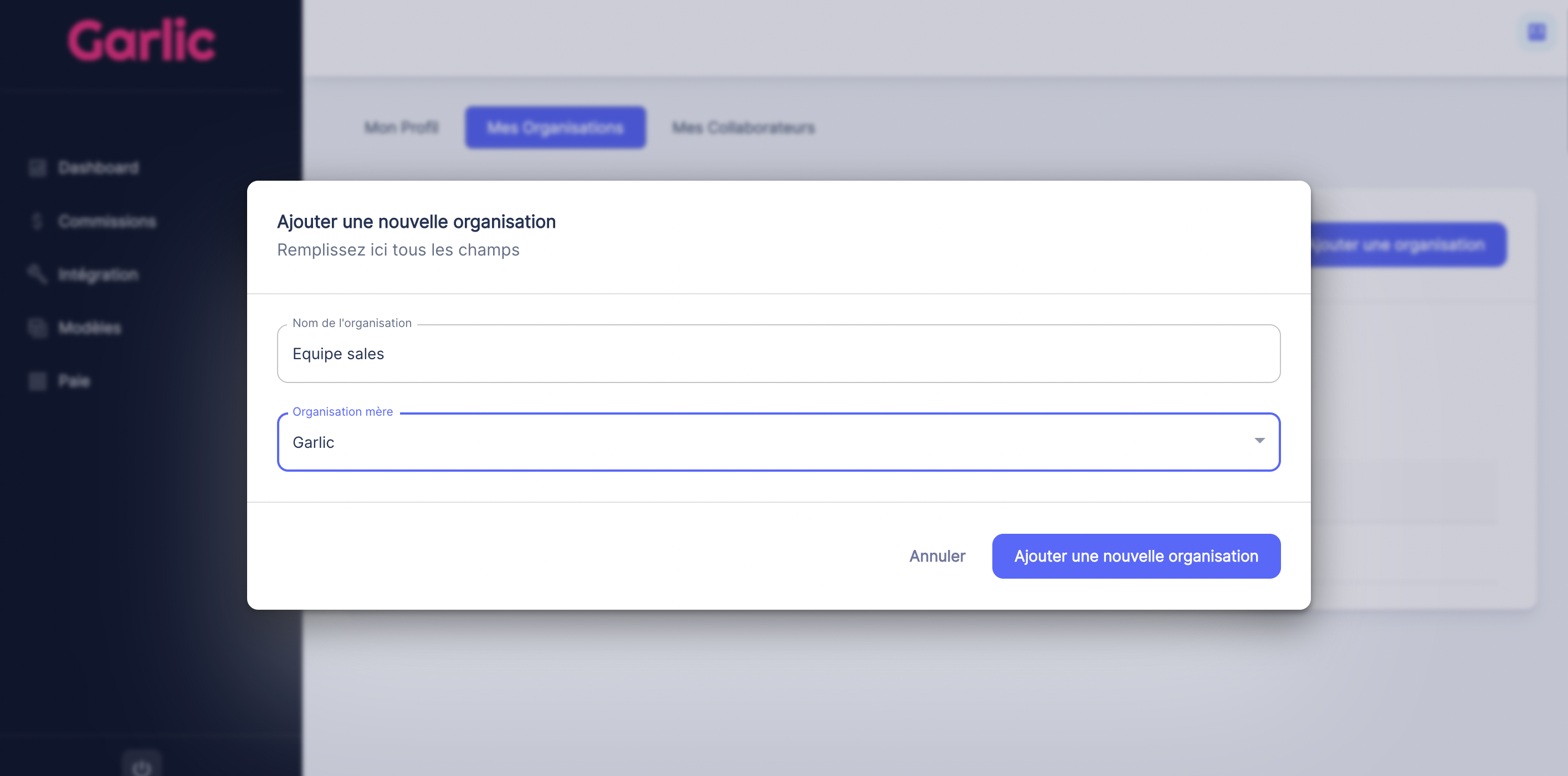The width and height of the screenshot is (1568, 776).
Task: Click the Garlic logo
Action: point(142,40)
